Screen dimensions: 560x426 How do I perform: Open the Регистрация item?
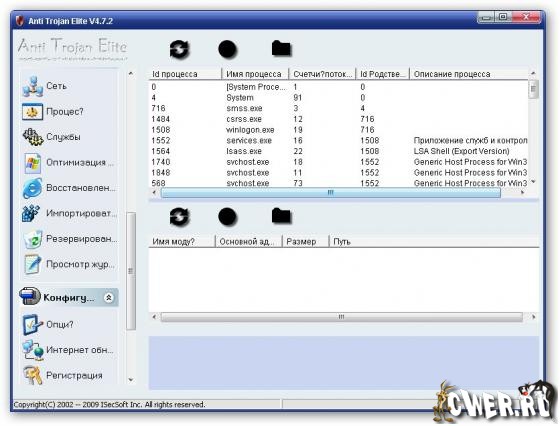tap(63, 376)
